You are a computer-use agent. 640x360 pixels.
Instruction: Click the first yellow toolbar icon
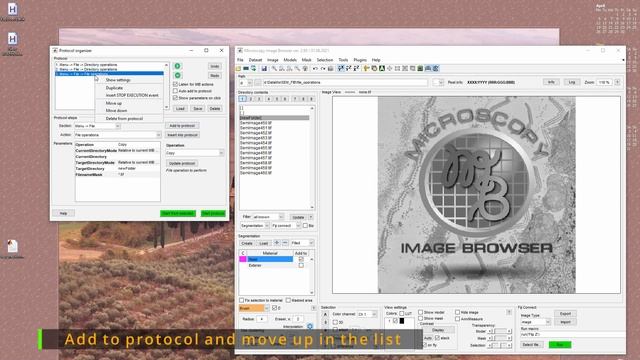click(238, 69)
